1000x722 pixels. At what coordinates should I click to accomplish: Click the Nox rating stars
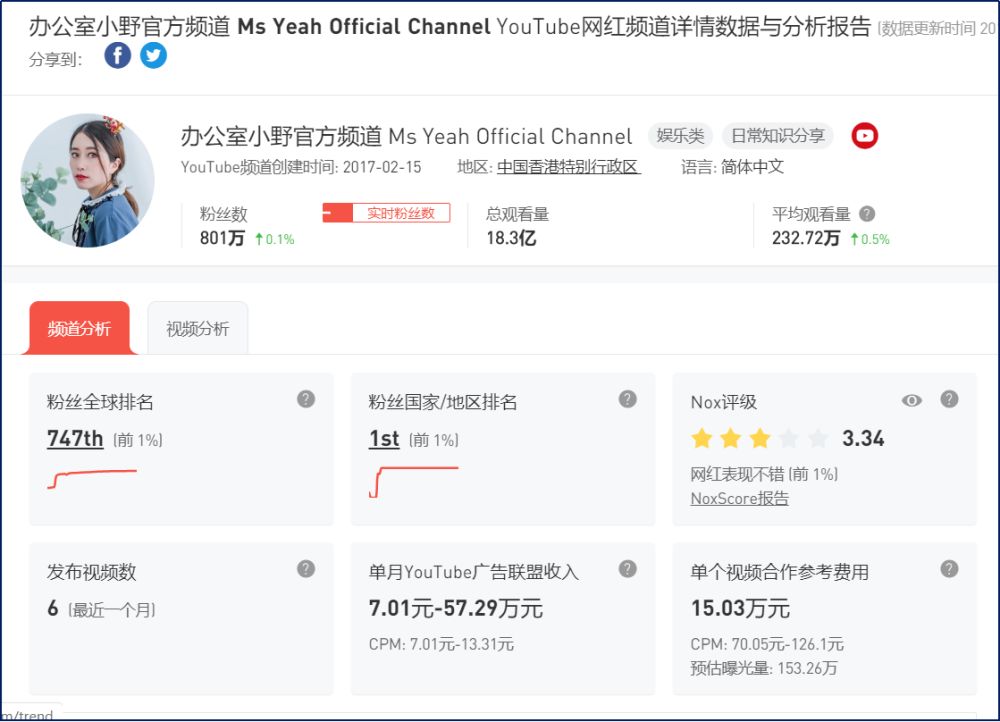click(x=760, y=438)
